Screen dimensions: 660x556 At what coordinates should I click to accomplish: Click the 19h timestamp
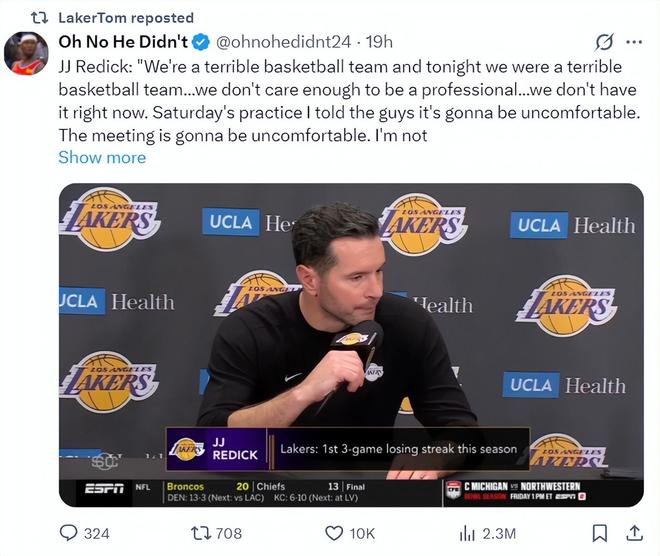click(x=380, y=42)
